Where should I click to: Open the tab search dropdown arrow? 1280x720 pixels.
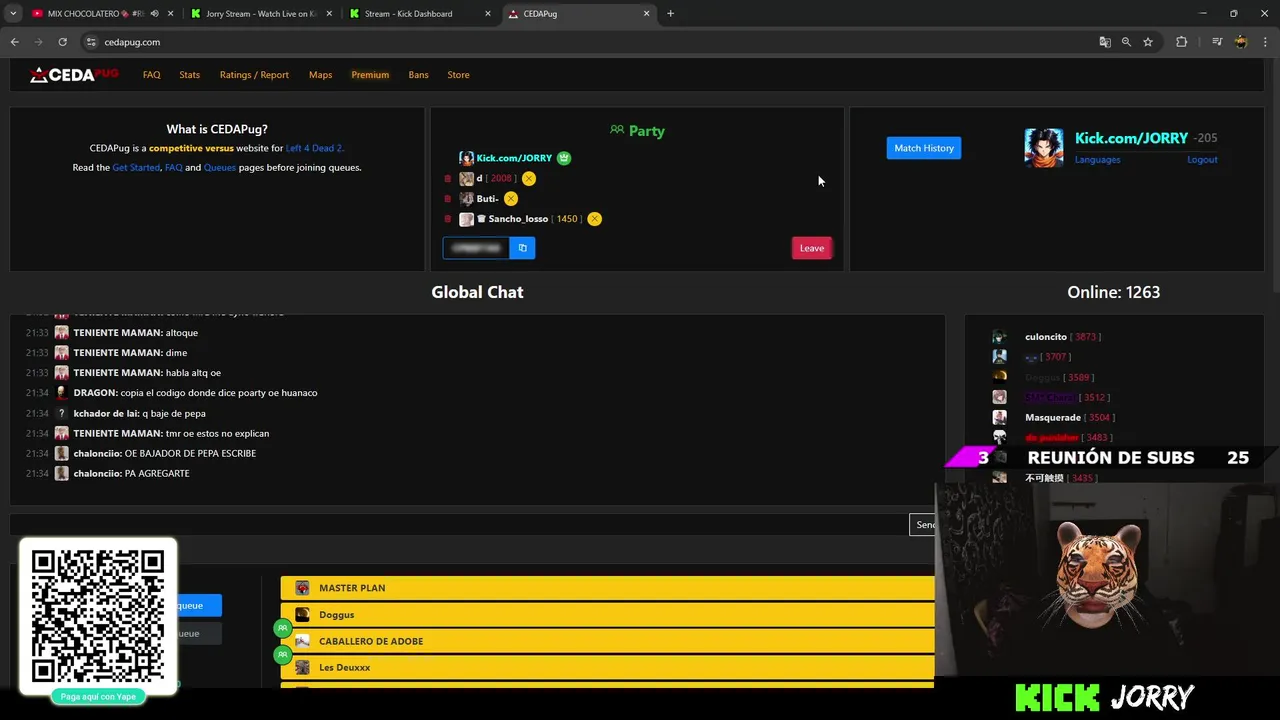click(13, 14)
